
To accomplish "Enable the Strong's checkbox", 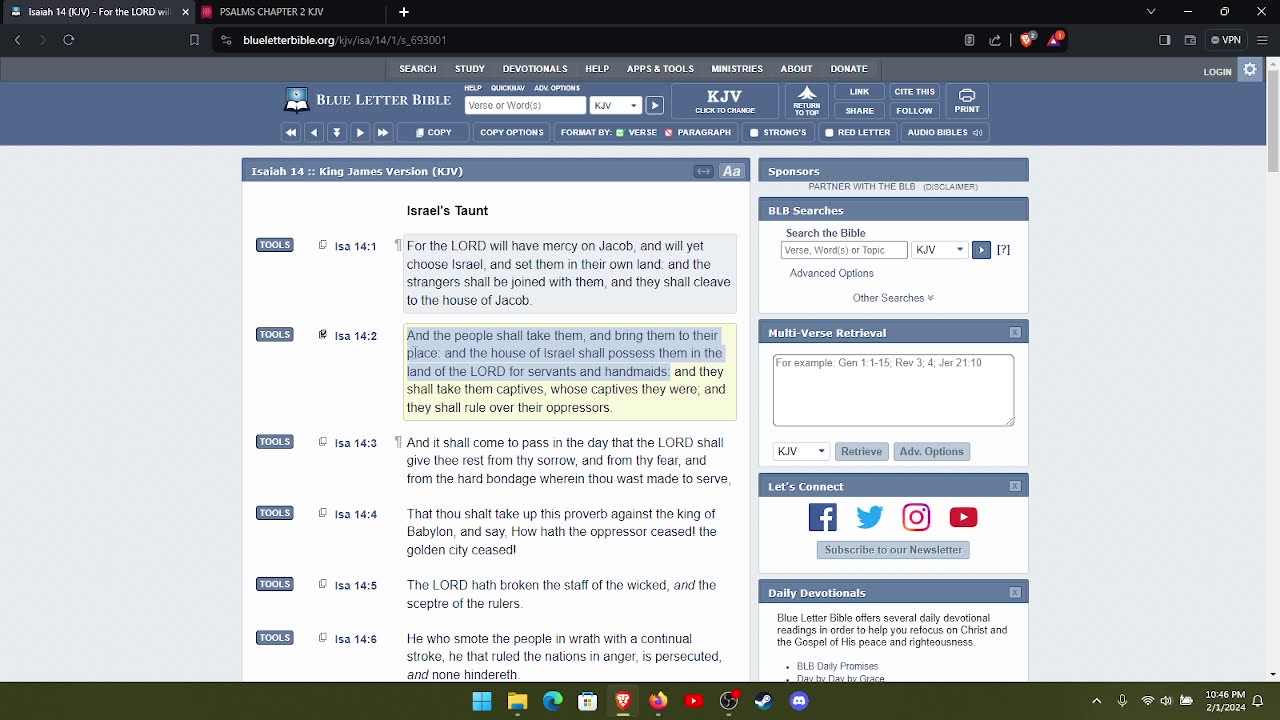I will tap(755, 132).
